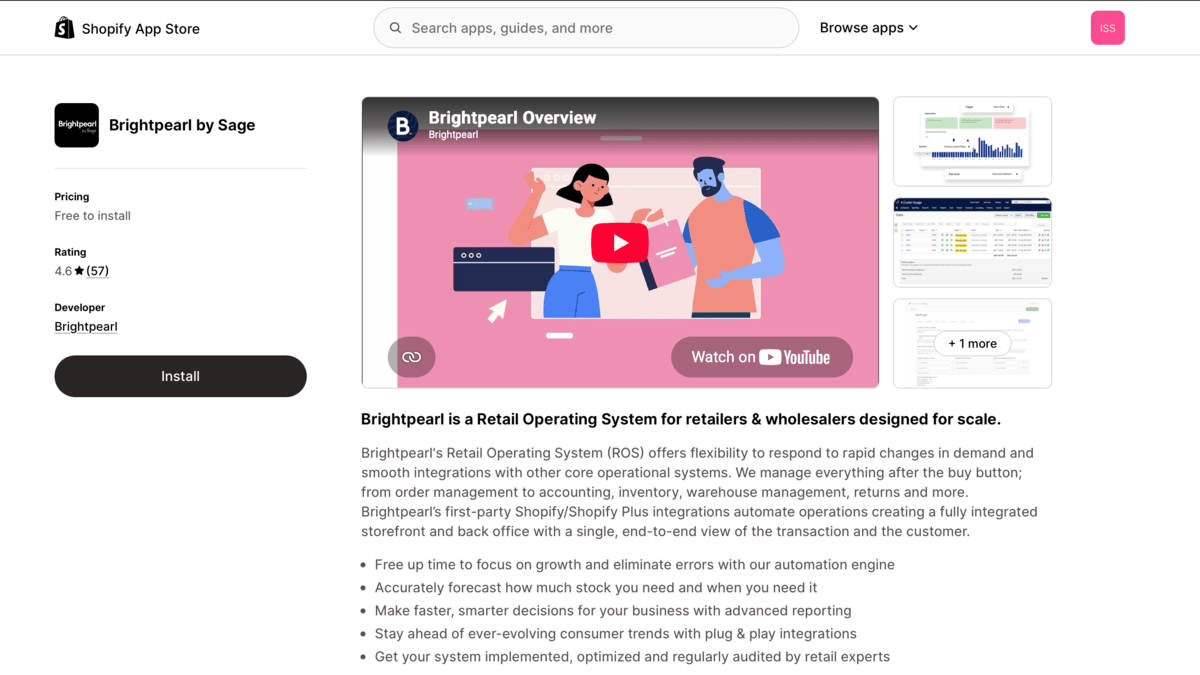The width and height of the screenshot is (1200, 675).
Task: Click the bullet about plug & play integrations
Action: (616, 634)
